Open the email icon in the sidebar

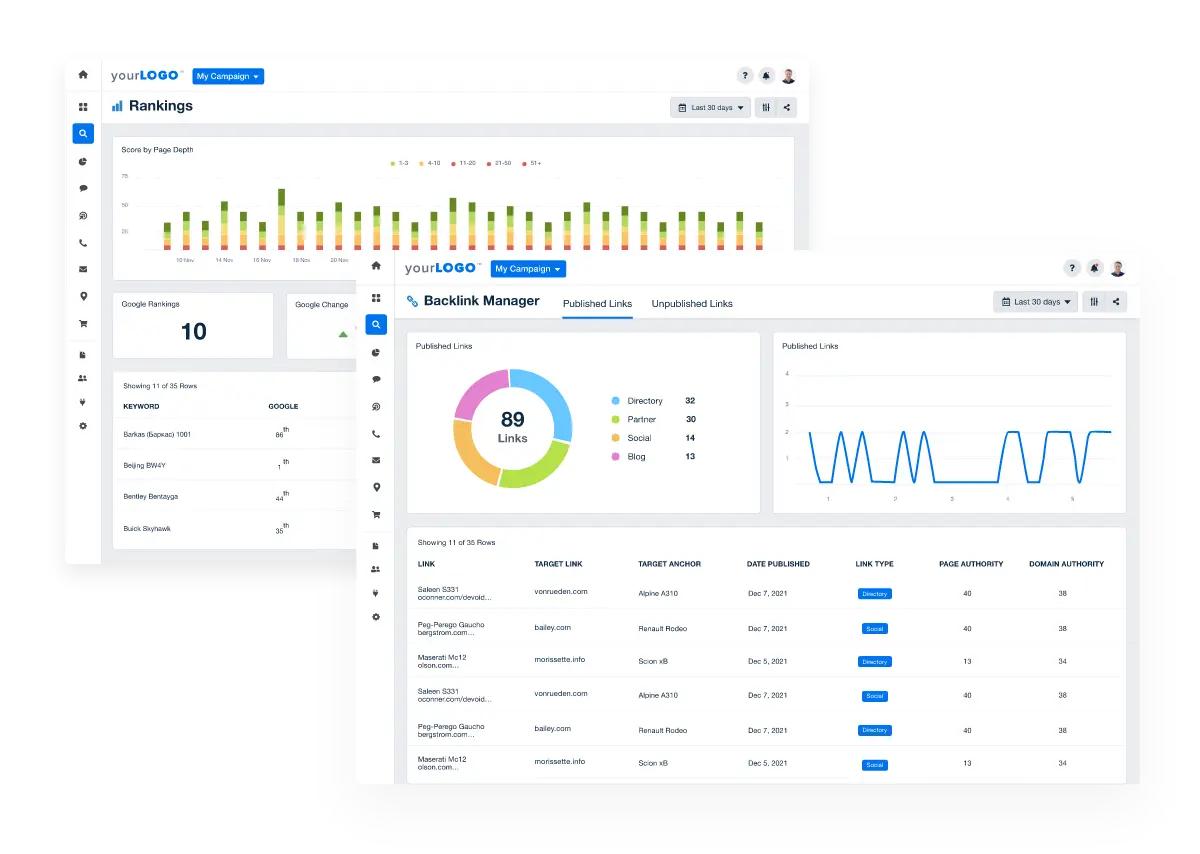point(376,460)
